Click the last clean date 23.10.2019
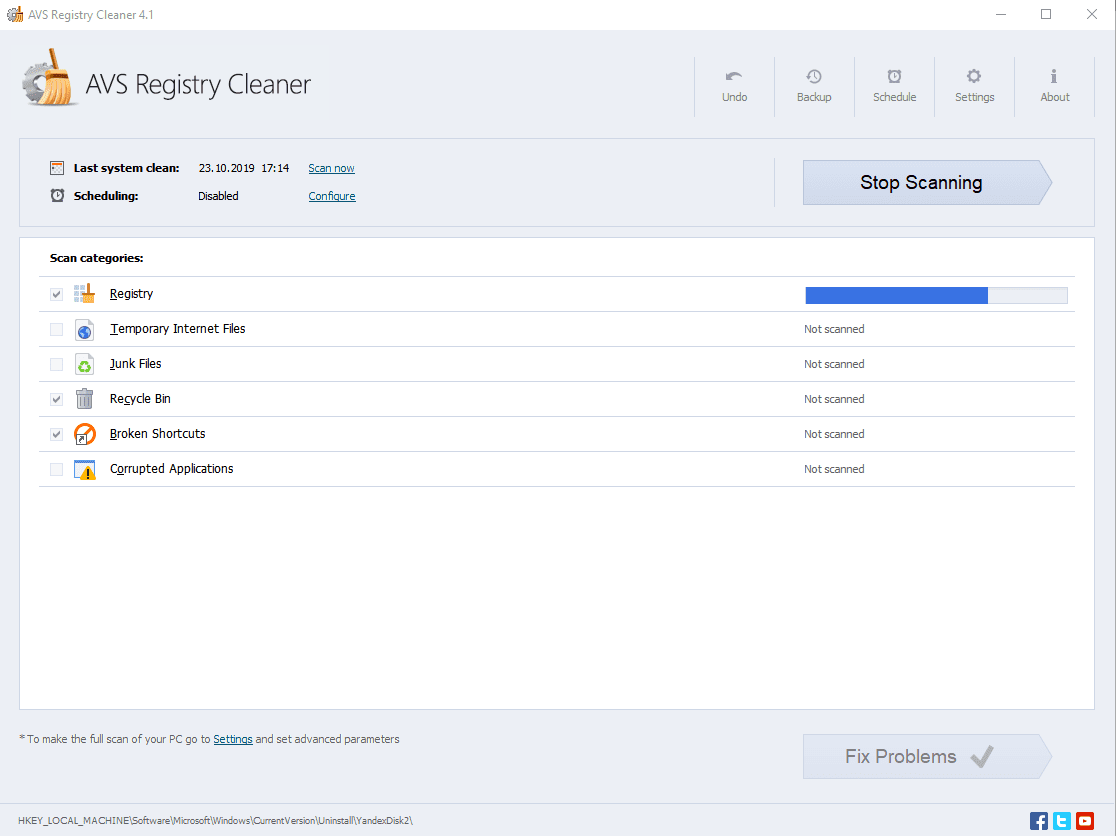The image size is (1116, 836). pos(226,168)
